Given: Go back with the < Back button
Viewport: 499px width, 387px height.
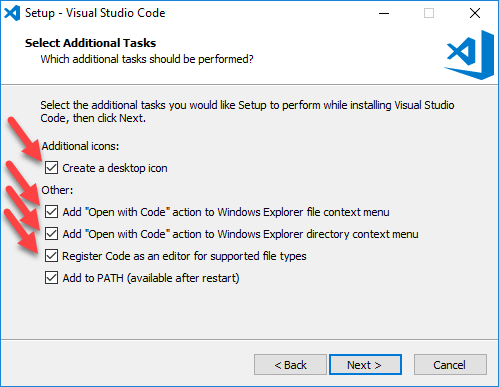Looking at the screenshot, I should 290,365.
